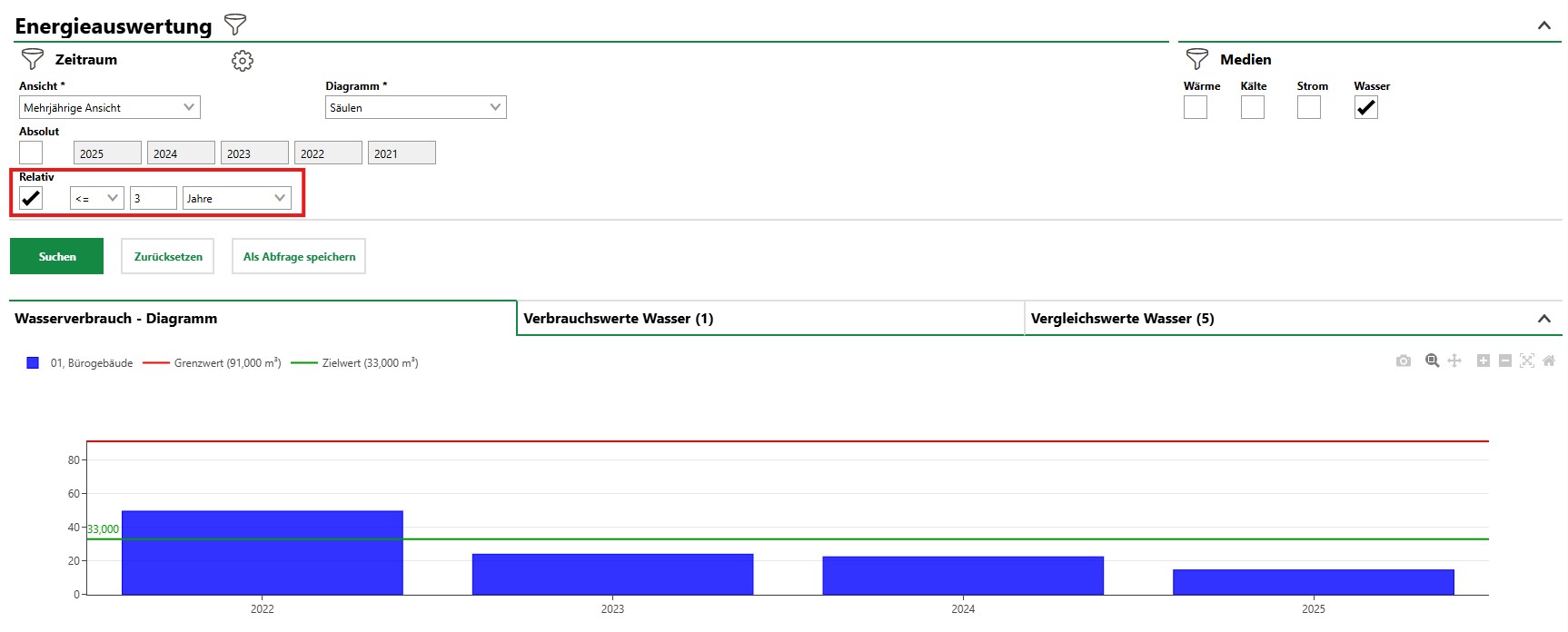Reset chart axes with home icon
1568x632 pixels.
1549,360
